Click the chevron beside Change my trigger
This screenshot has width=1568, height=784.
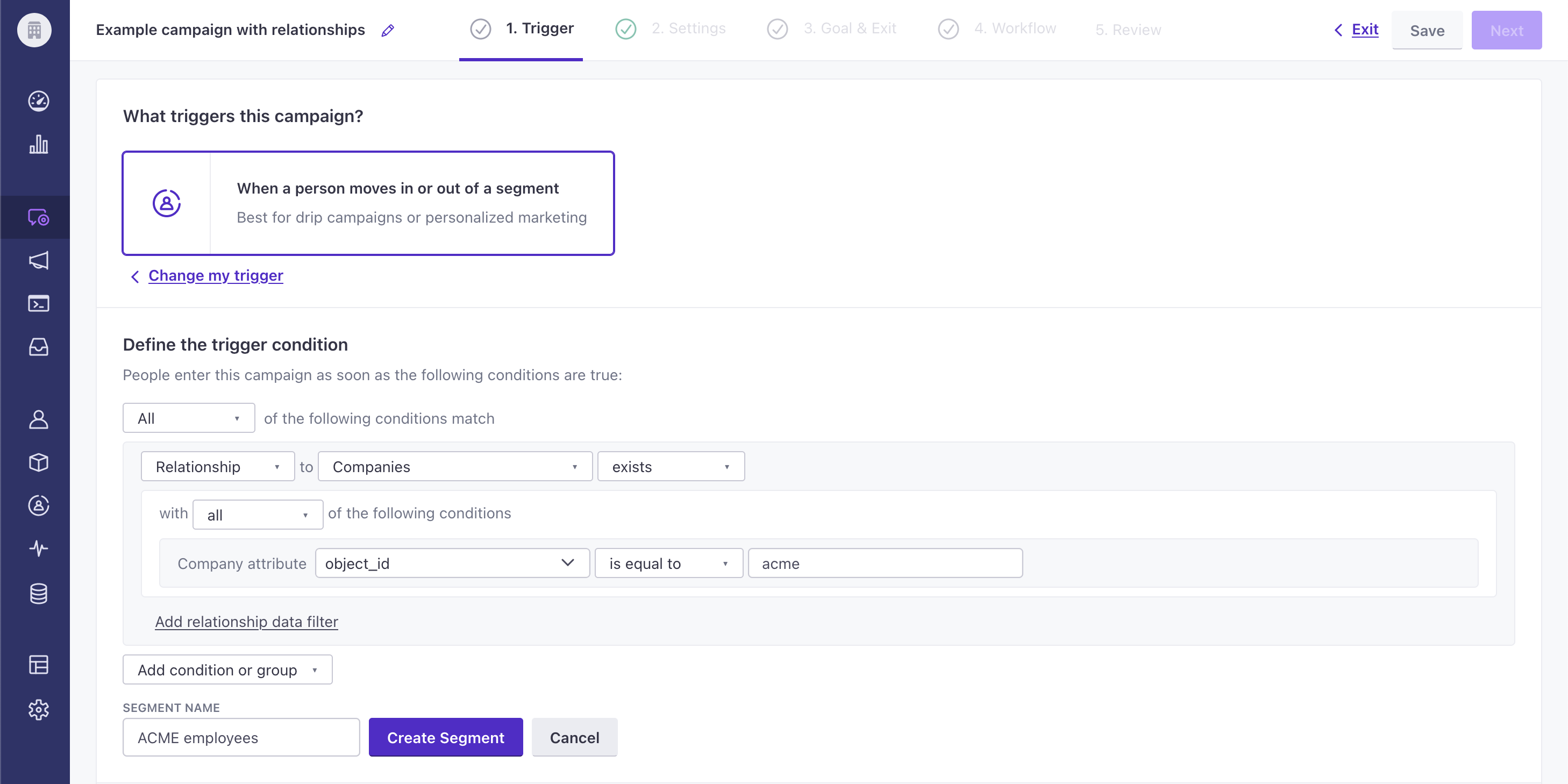click(135, 276)
